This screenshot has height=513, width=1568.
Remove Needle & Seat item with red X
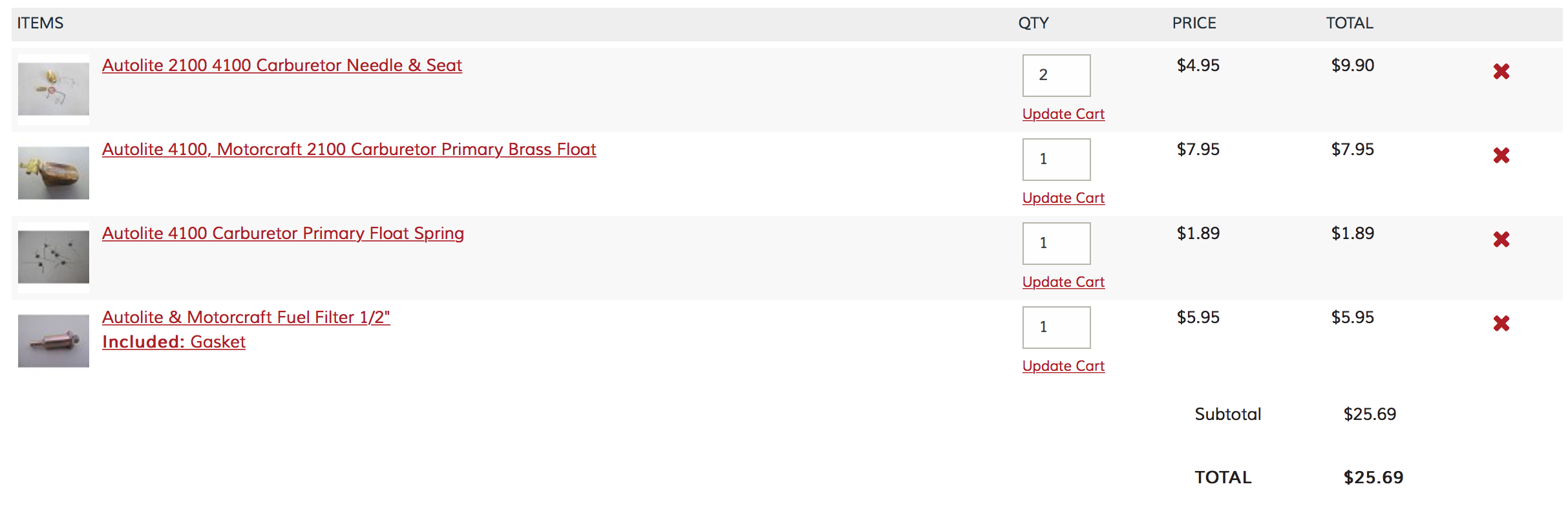(1501, 72)
